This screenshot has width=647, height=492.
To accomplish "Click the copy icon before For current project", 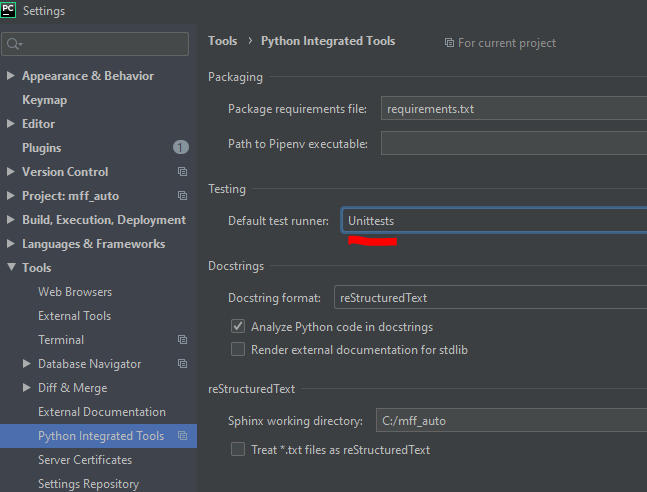I will point(449,43).
